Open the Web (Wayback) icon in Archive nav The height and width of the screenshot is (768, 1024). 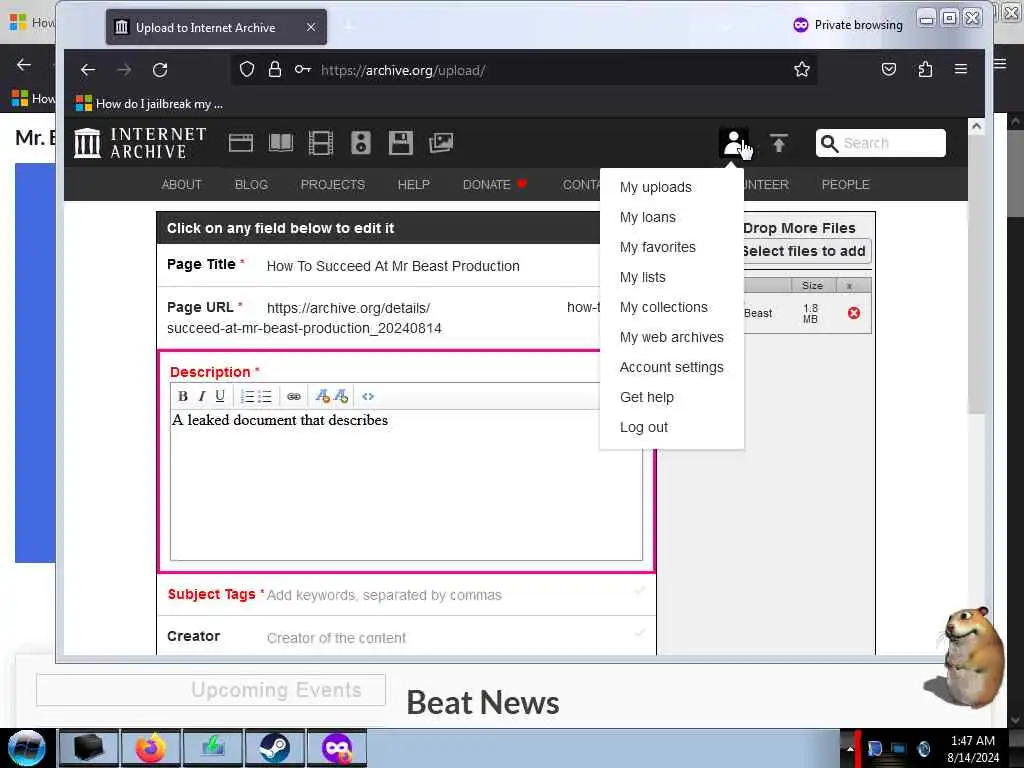pos(241,143)
